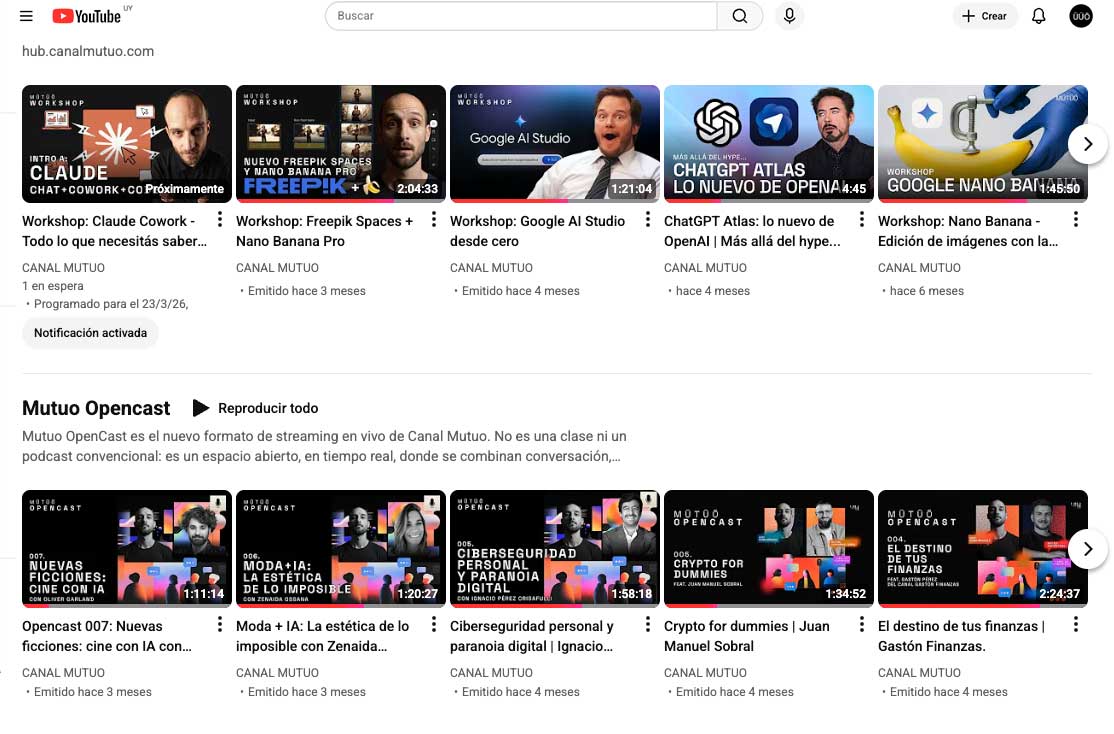Open your account avatar menu
1114x734 pixels.
[1081, 15]
